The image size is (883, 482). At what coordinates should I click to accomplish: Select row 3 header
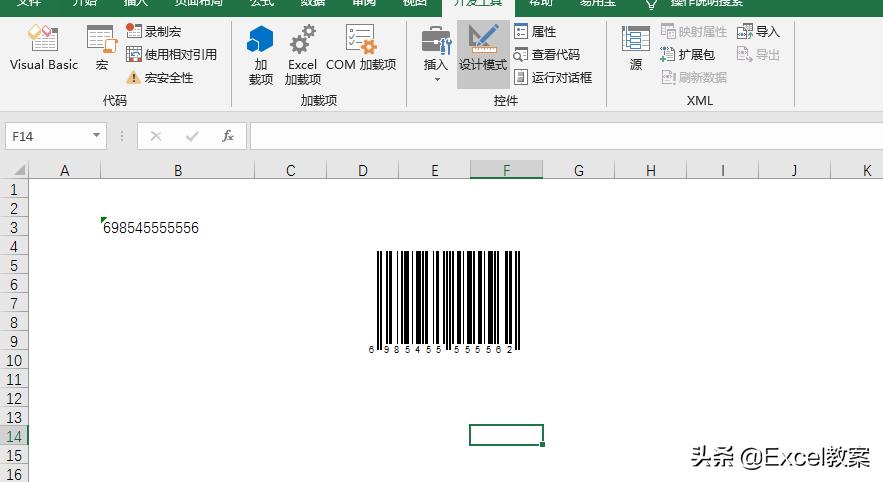tap(14, 227)
